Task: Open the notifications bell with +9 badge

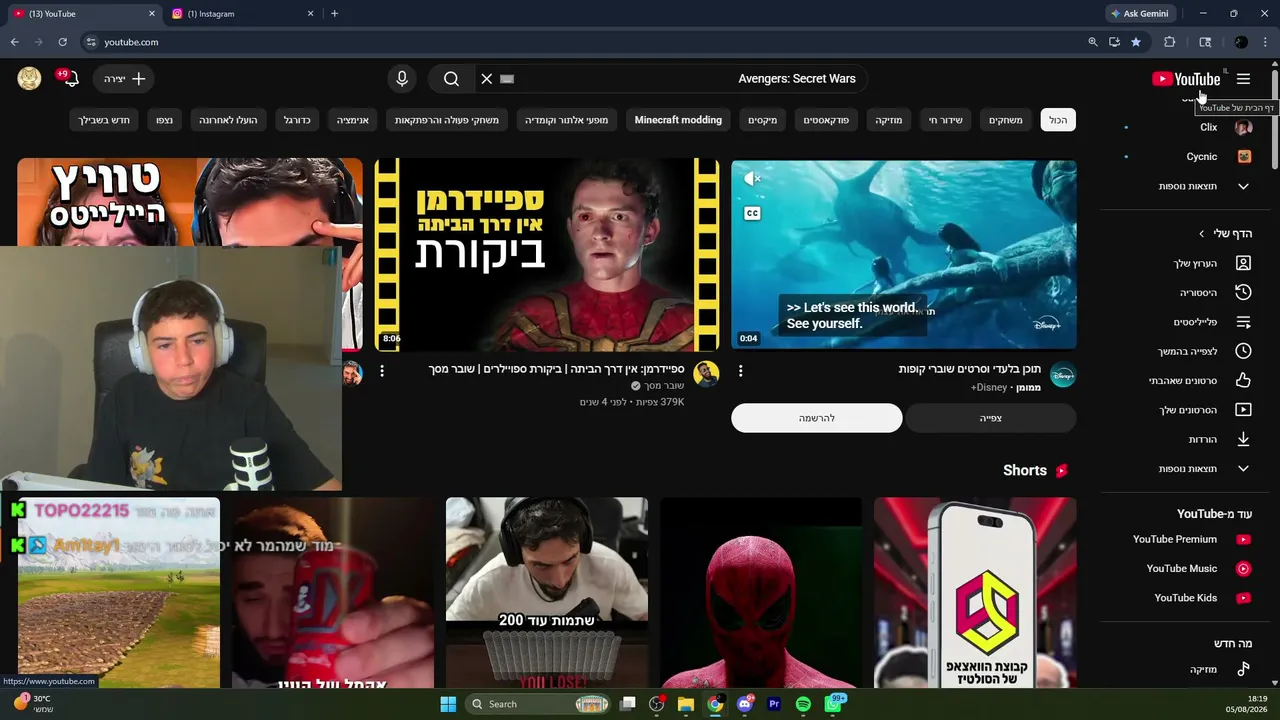Action: (x=69, y=78)
